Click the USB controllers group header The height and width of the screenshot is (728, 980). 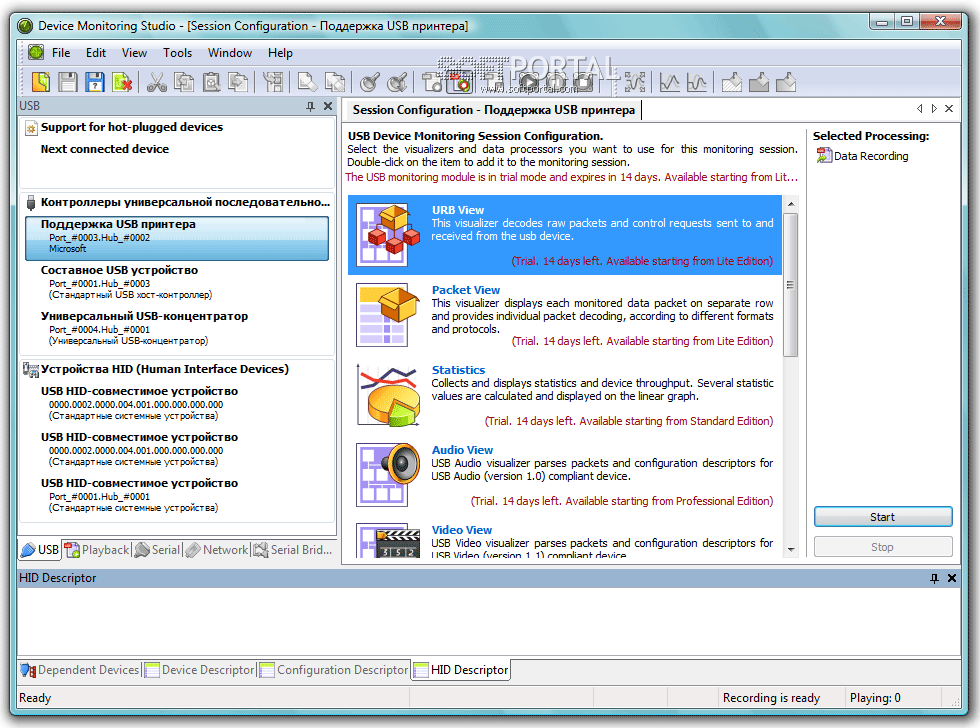tap(177, 202)
